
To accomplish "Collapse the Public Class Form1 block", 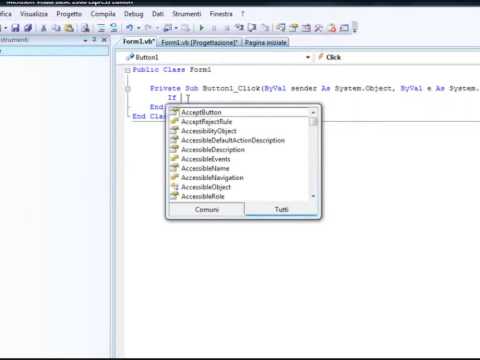I will tap(127, 70).
